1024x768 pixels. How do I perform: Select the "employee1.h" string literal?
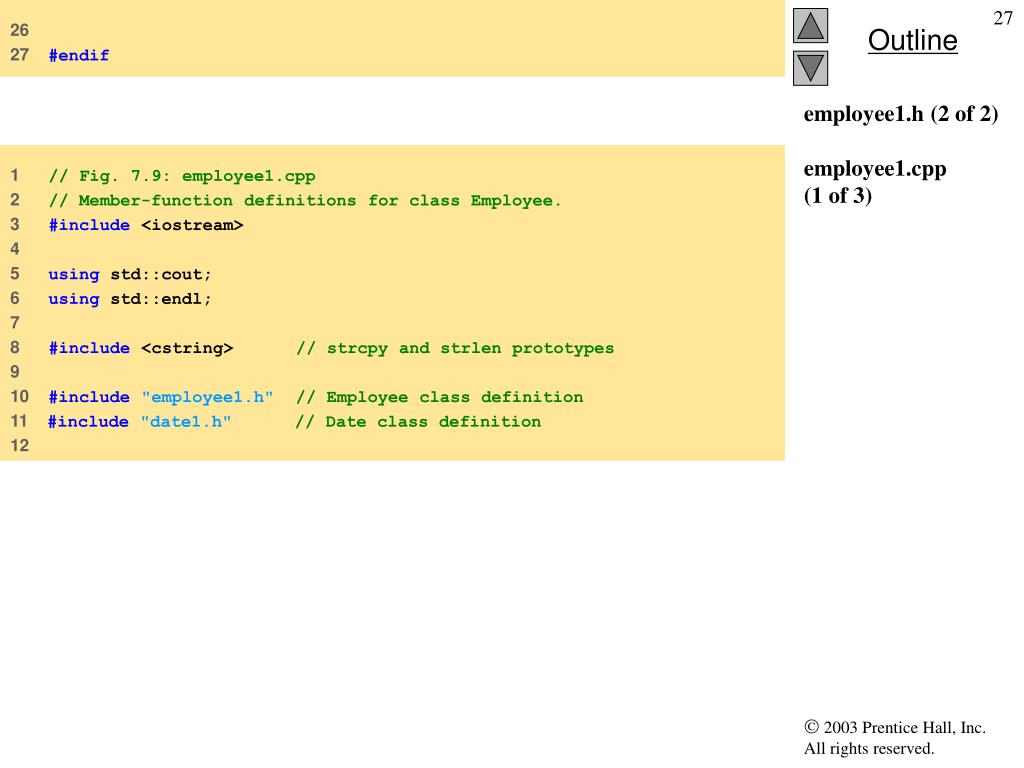pos(207,397)
